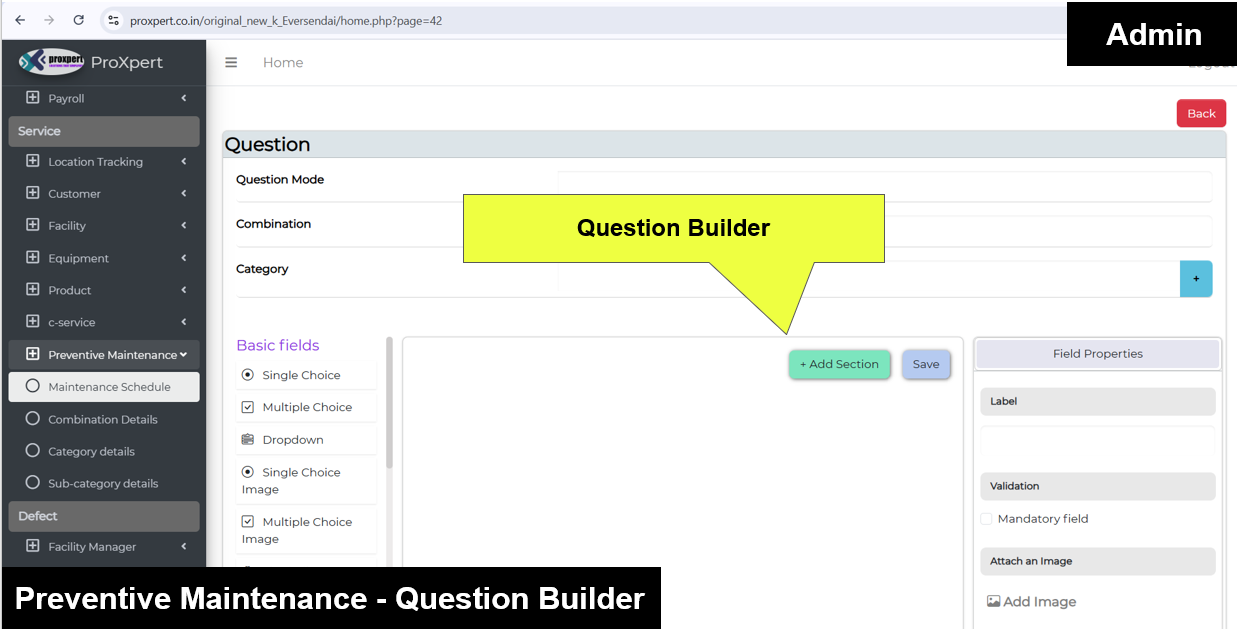1237x629 pixels.
Task: Open Sub-category details page
Action: coord(102,483)
